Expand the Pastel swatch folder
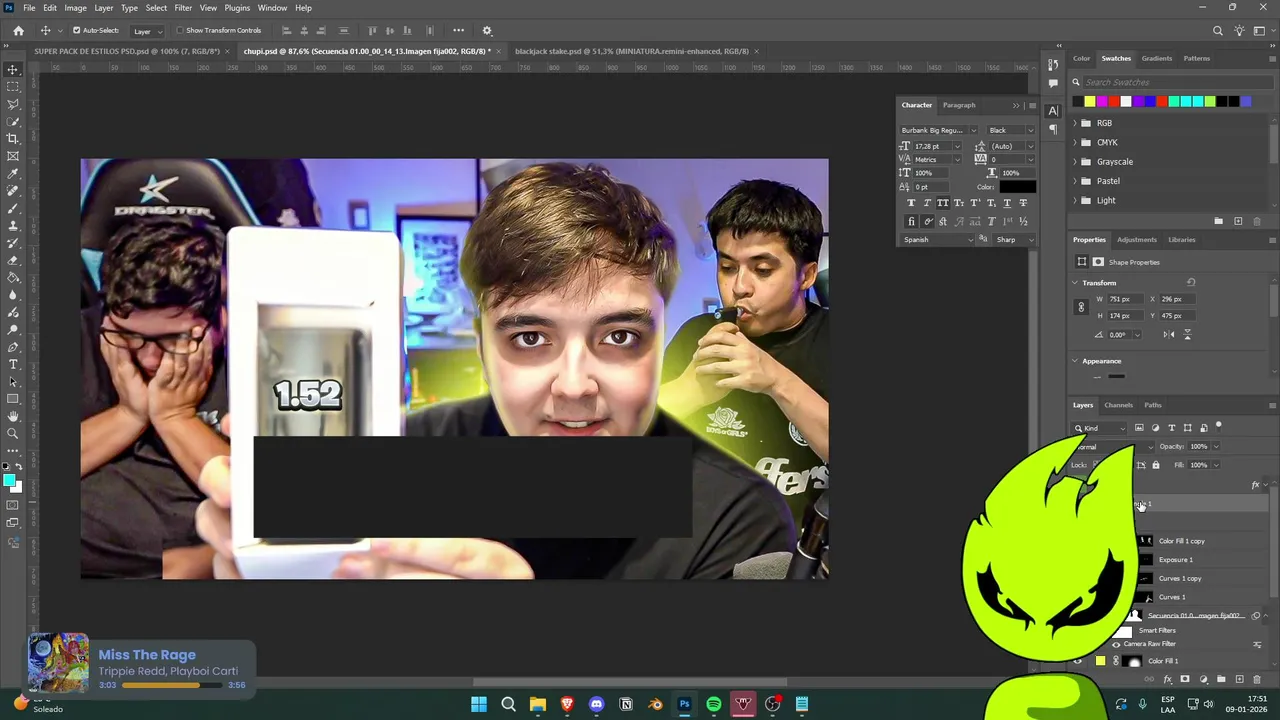 1075,181
